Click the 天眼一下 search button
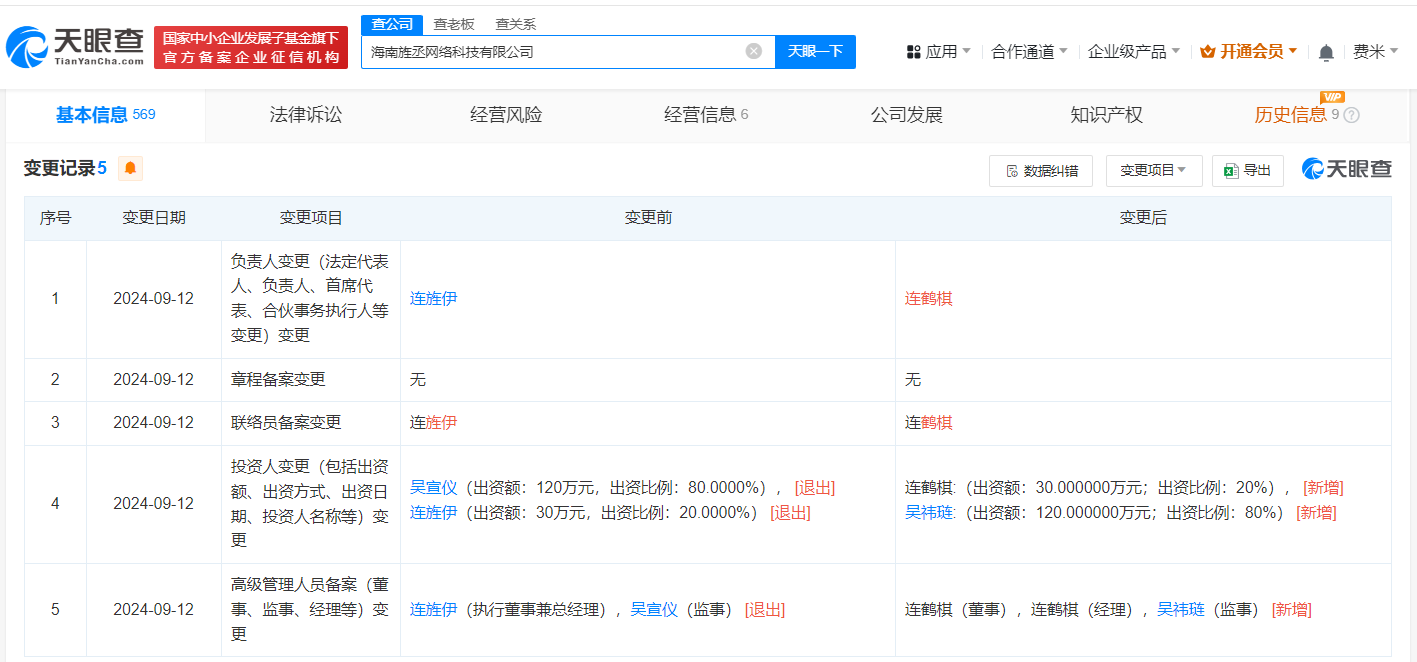Image resolution: width=1417 pixels, height=662 pixels. point(815,52)
